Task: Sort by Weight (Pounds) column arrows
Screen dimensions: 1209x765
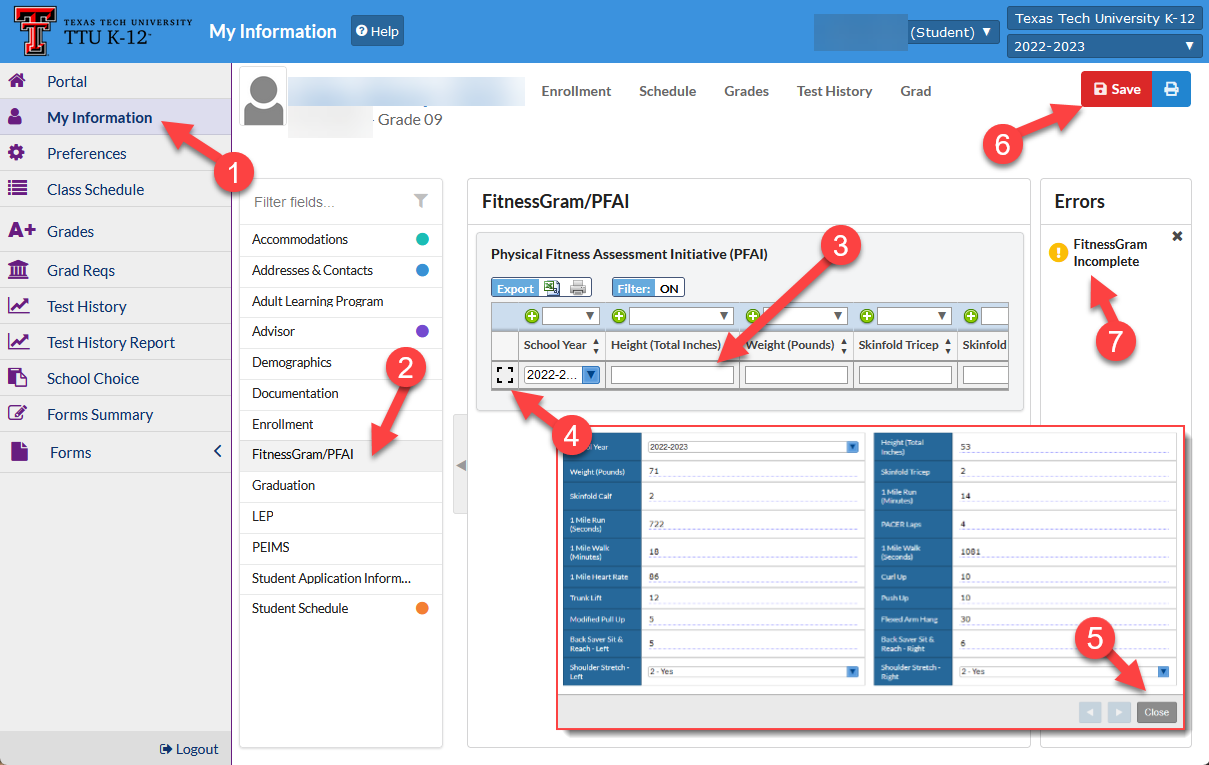Action: 843,345
